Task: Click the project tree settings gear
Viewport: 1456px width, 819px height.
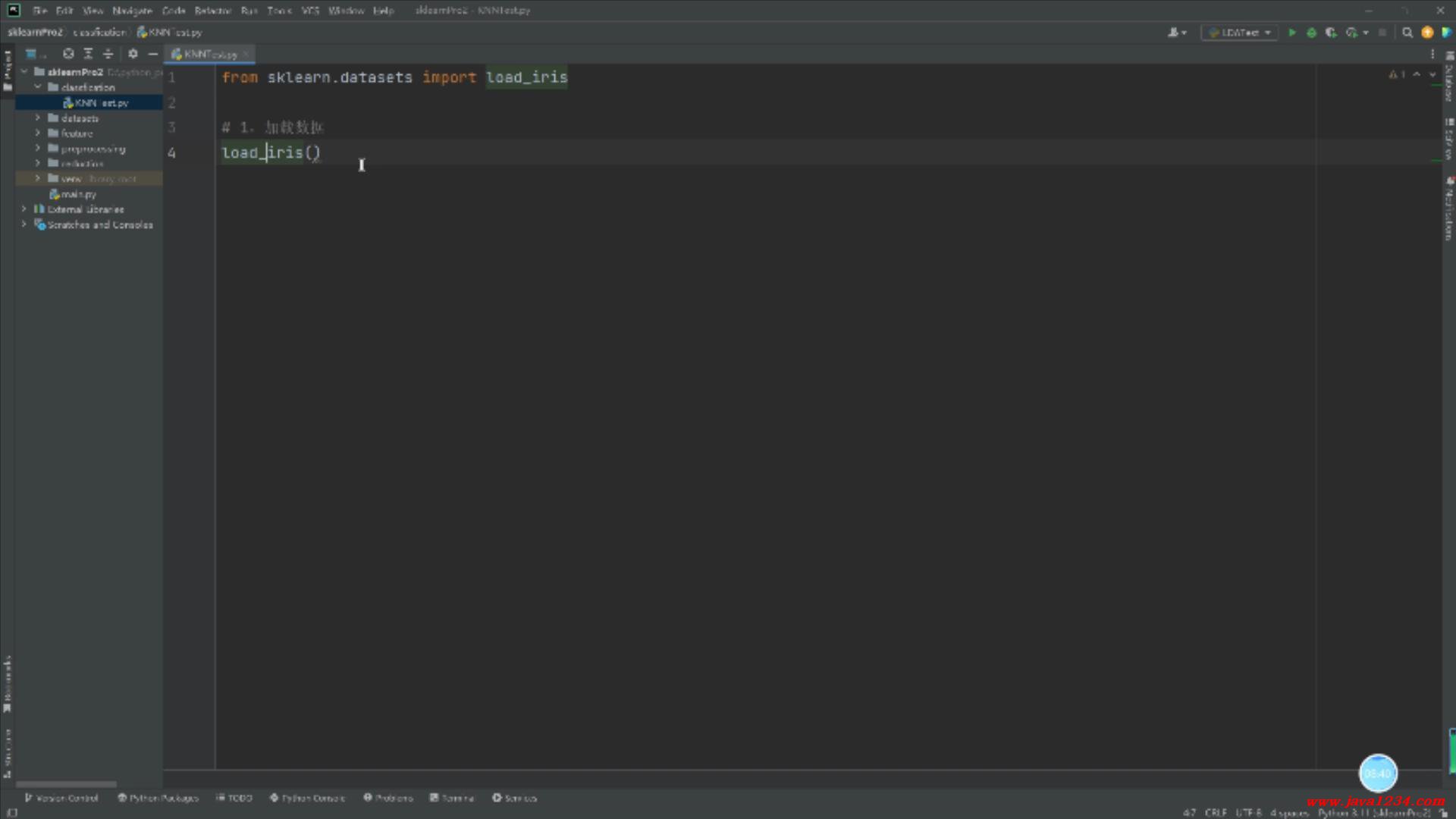Action: (133, 54)
